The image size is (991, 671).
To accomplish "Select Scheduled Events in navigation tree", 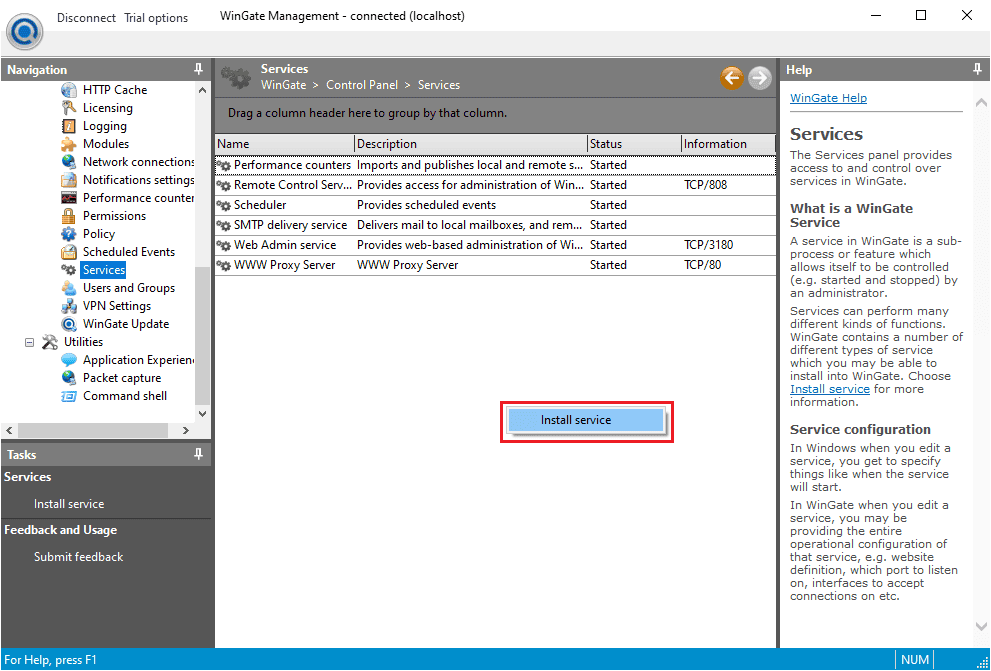I will coord(129,252).
